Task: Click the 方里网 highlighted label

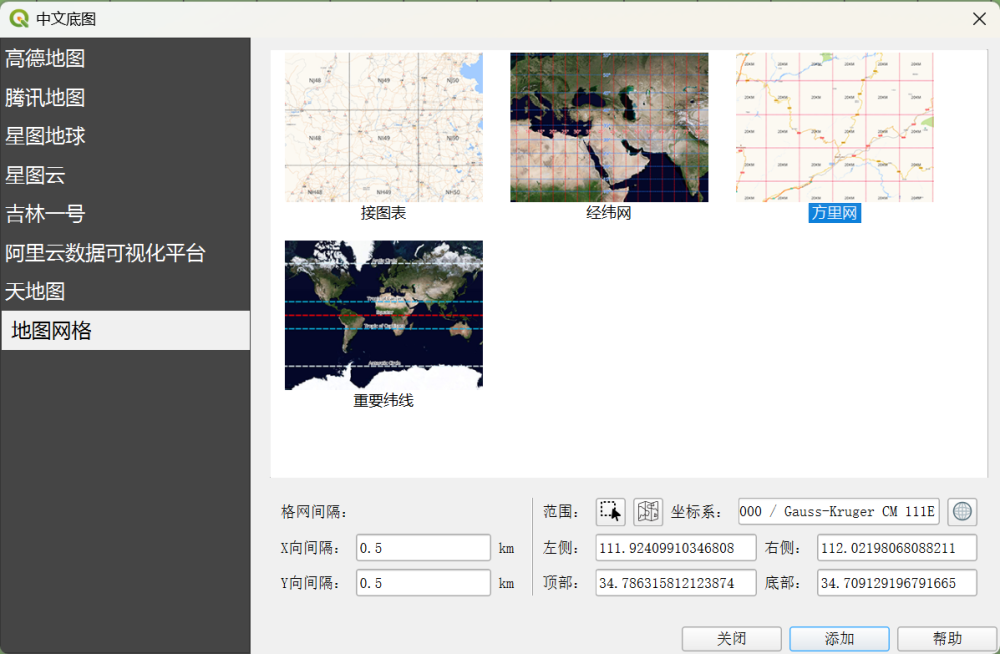Action: click(834, 213)
